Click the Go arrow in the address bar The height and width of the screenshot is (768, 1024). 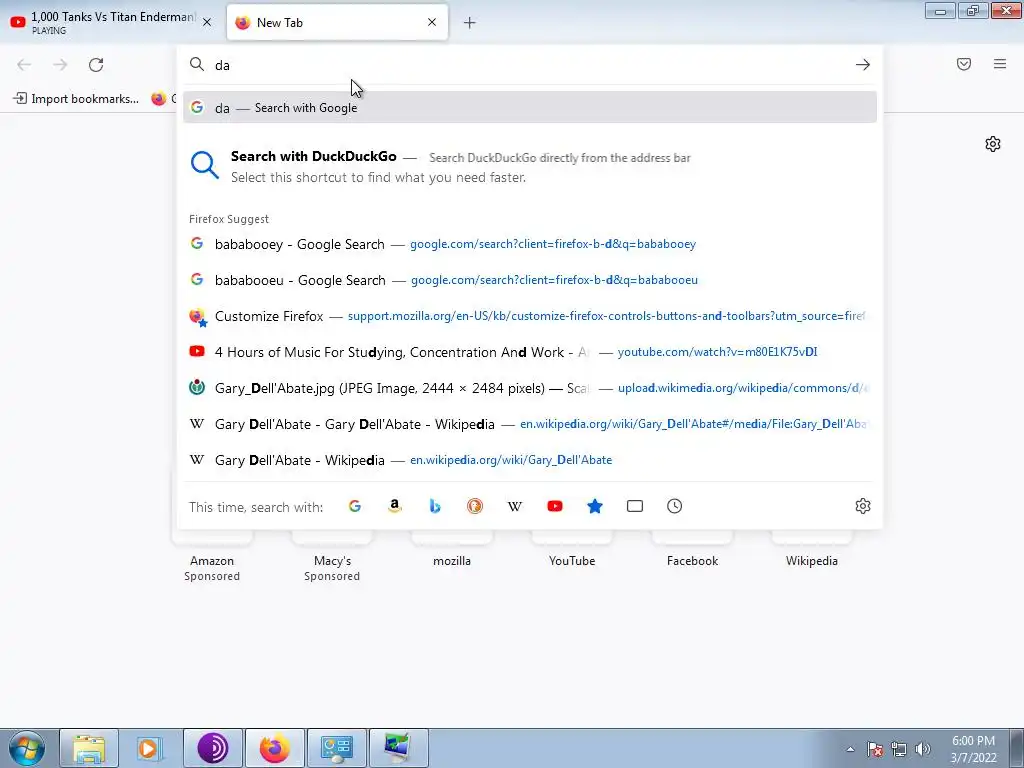tap(863, 65)
